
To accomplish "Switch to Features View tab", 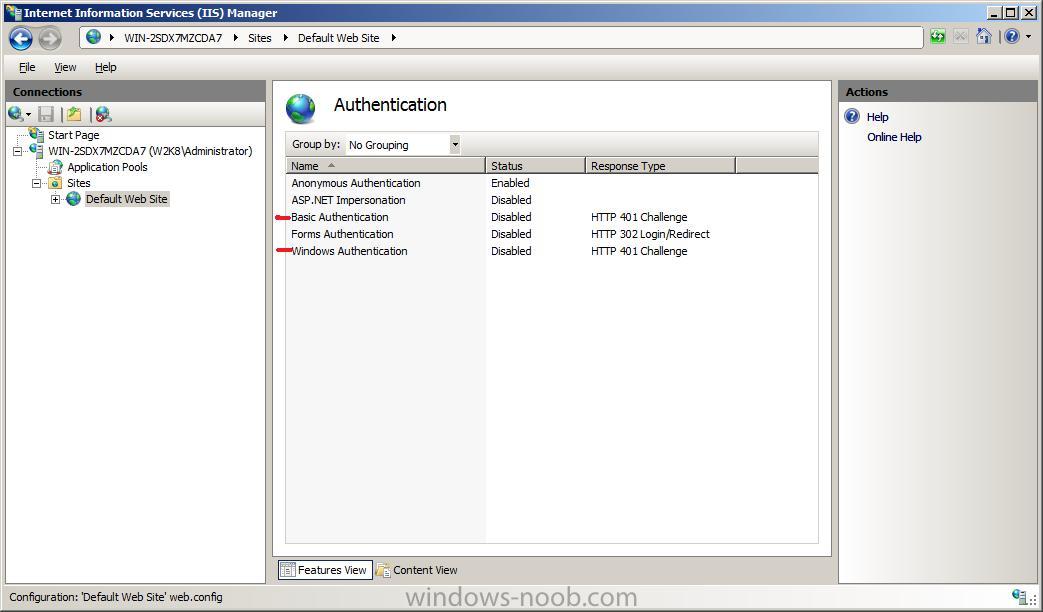I will click(325, 570).
